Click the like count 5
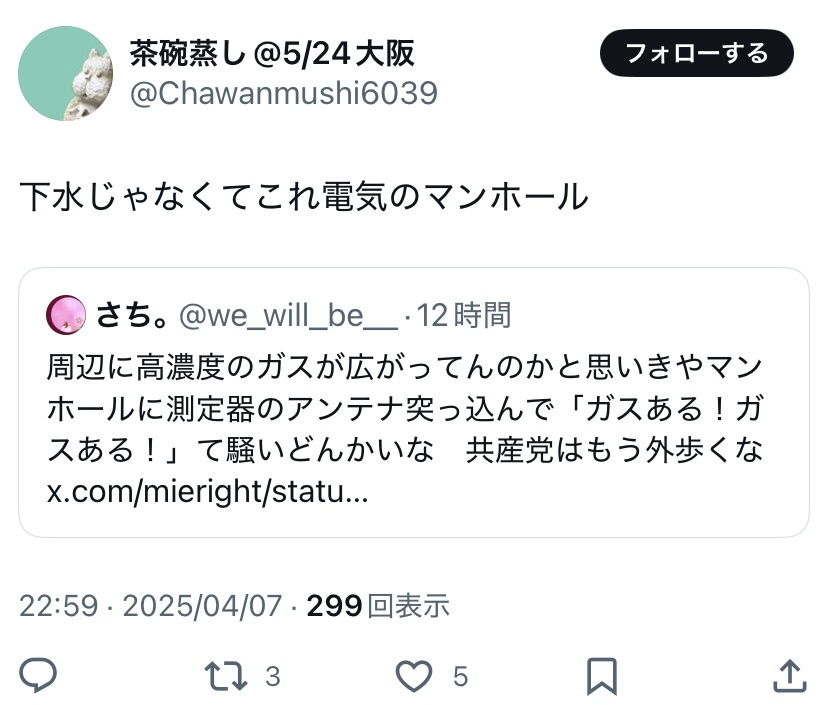 point(460,677)
